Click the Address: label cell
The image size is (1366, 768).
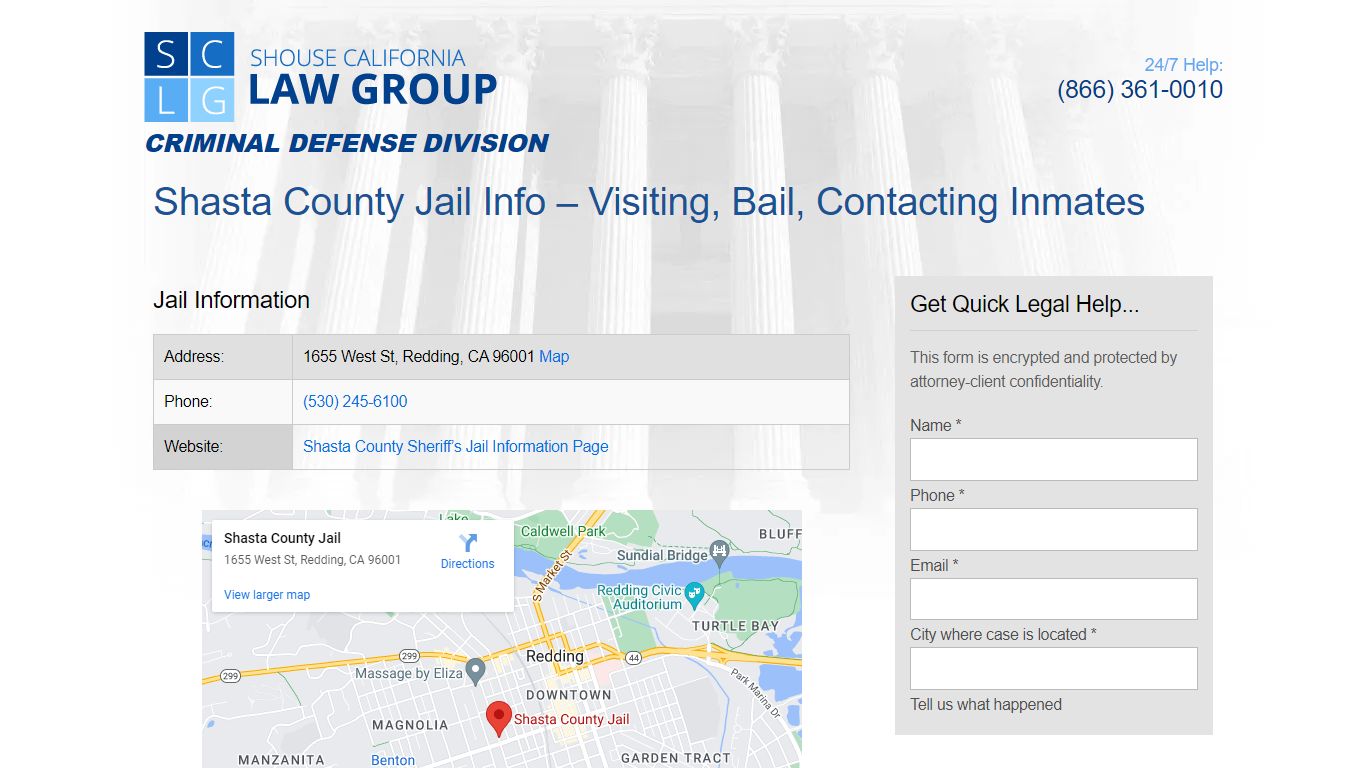point(223,357)
